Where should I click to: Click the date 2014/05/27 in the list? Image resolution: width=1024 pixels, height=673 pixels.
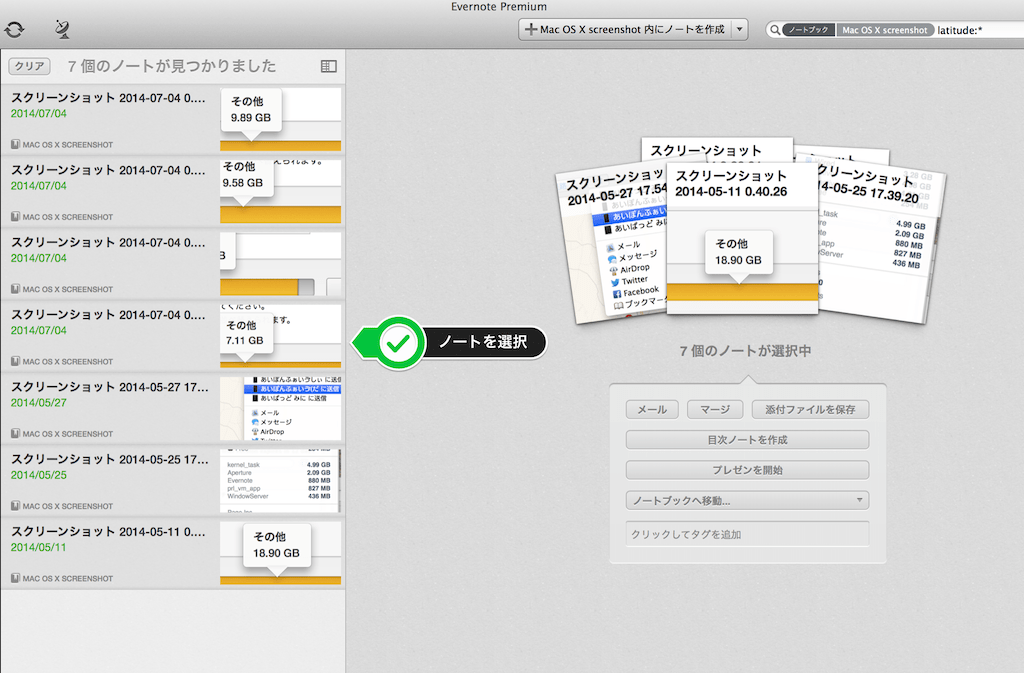click(x=39, y=403)
